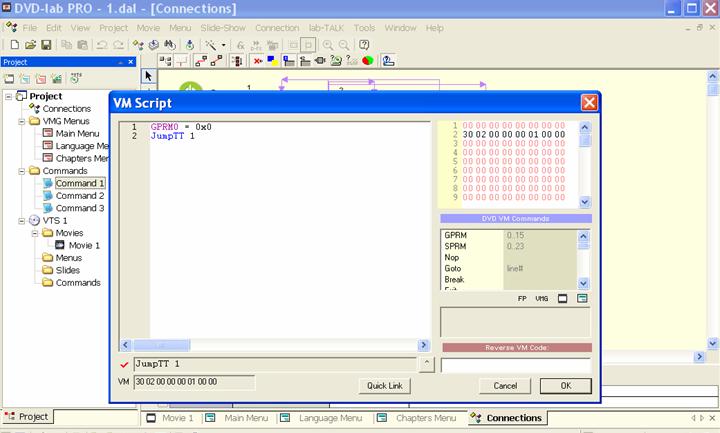Select Movie 1 in project tree
Viewport: 720px width, 433px height.
coord(84,245)
